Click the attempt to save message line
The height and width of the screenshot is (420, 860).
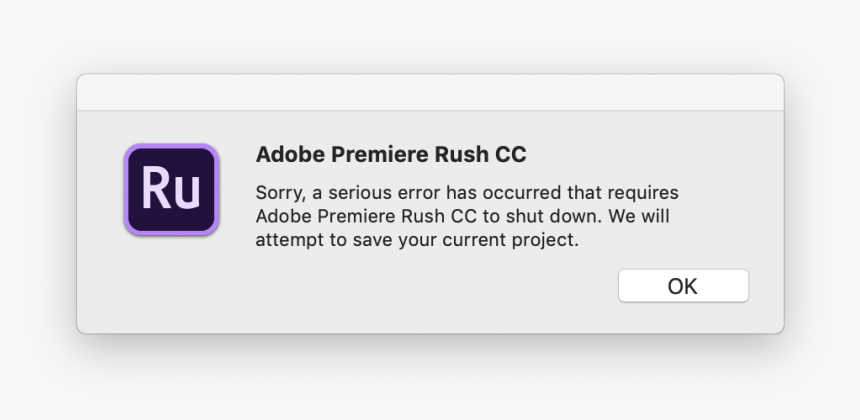point(417,240)
